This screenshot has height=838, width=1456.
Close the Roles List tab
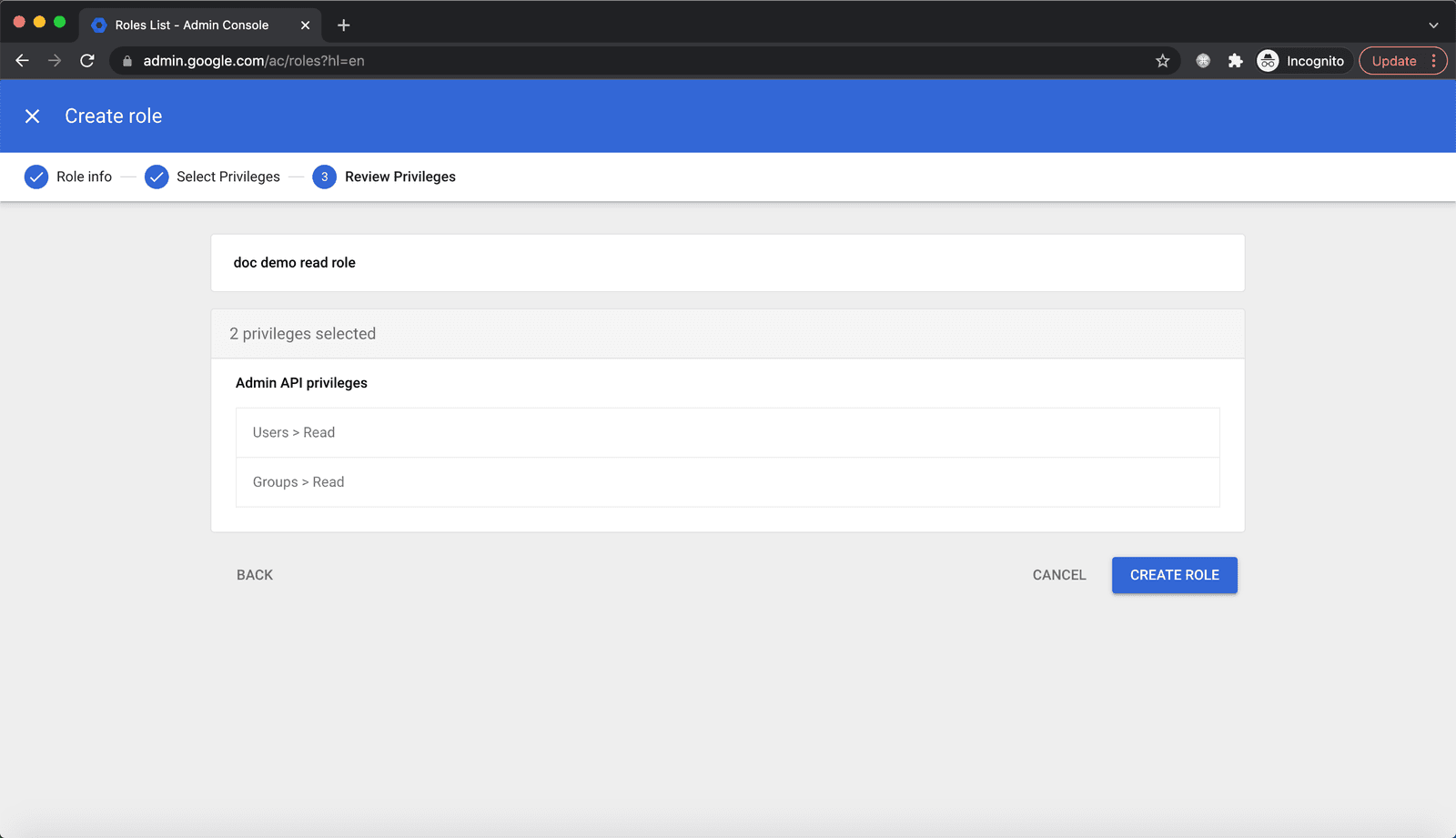pos(305,25)
